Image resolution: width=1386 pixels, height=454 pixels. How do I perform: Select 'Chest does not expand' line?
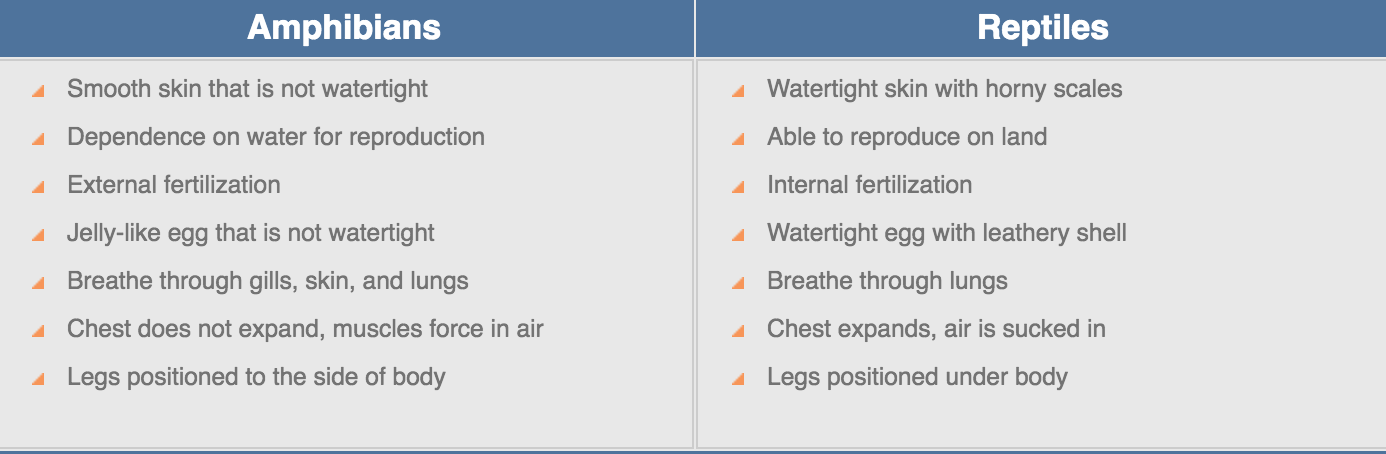click(305, 329)
